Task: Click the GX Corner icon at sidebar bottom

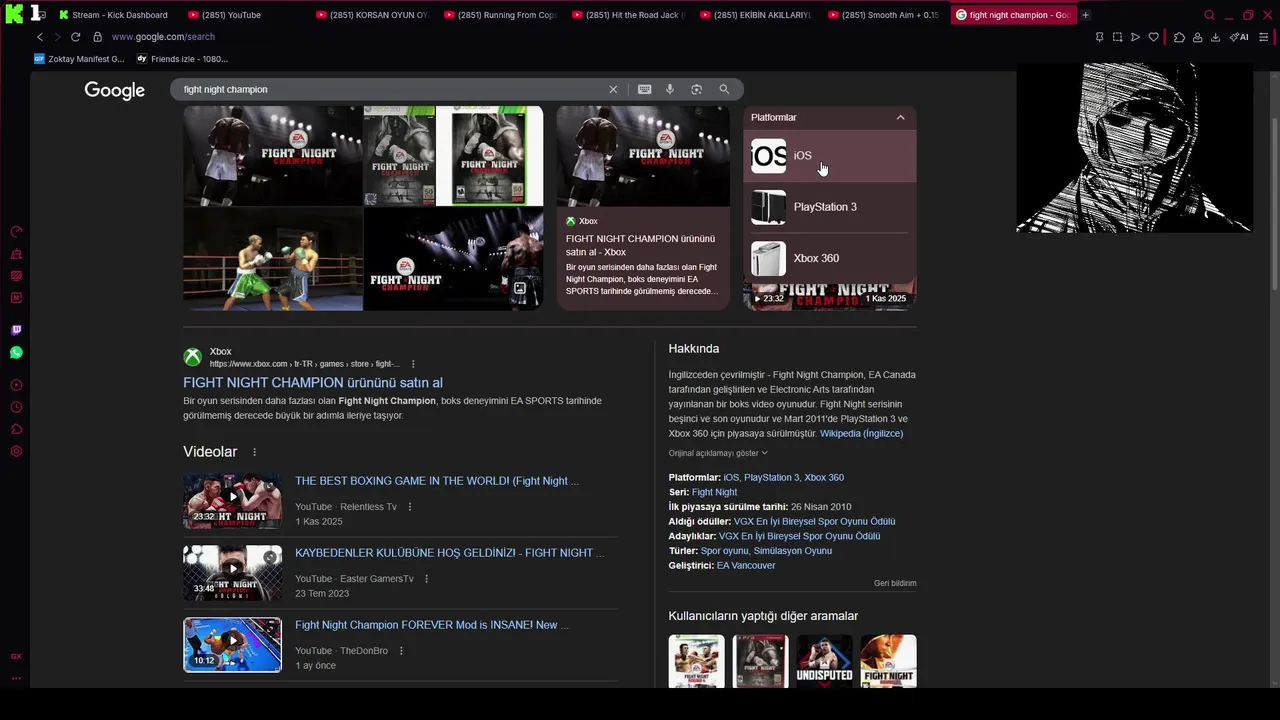Action: pos(16,656)
